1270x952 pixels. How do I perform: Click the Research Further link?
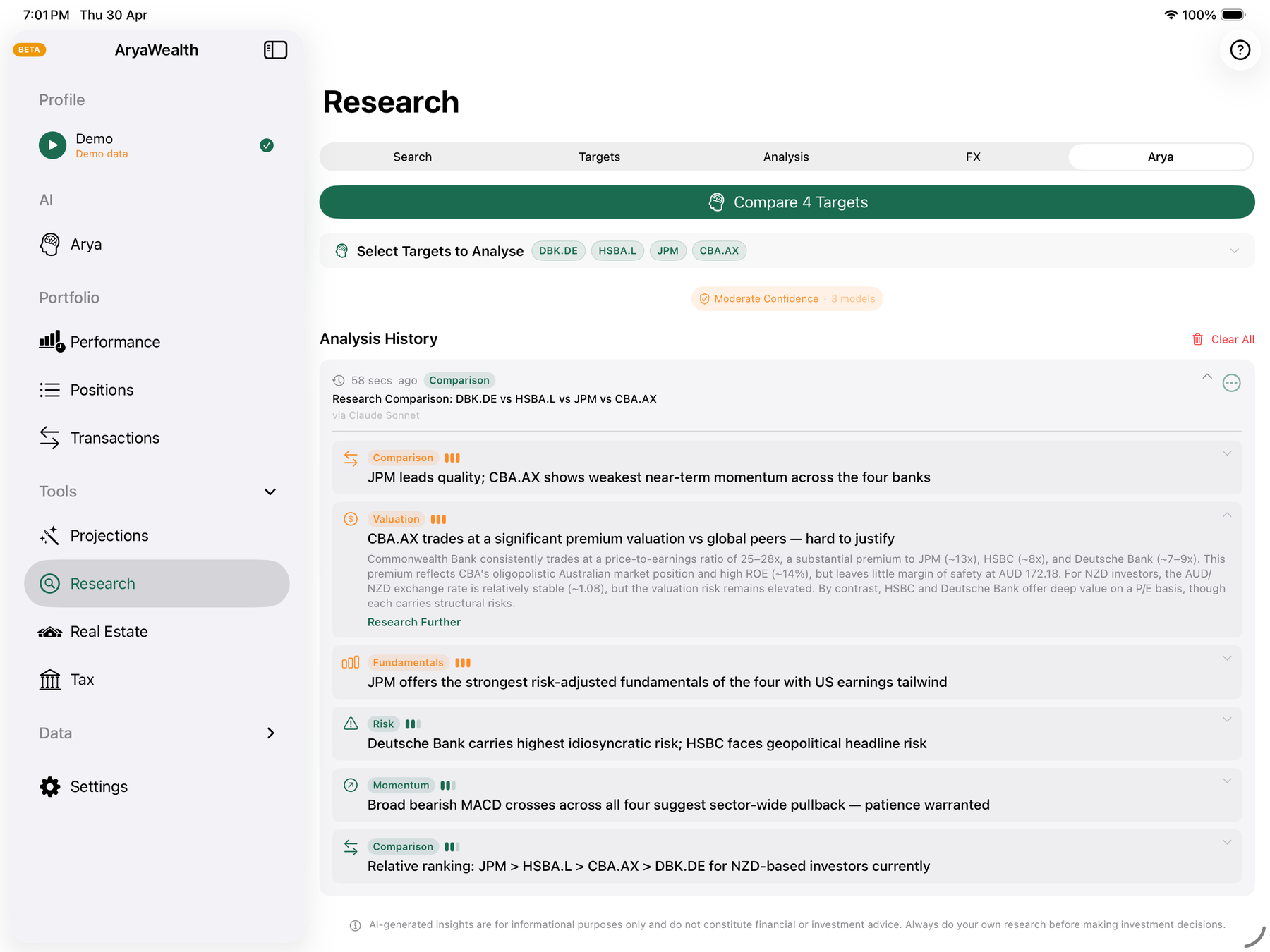point(414,622)
